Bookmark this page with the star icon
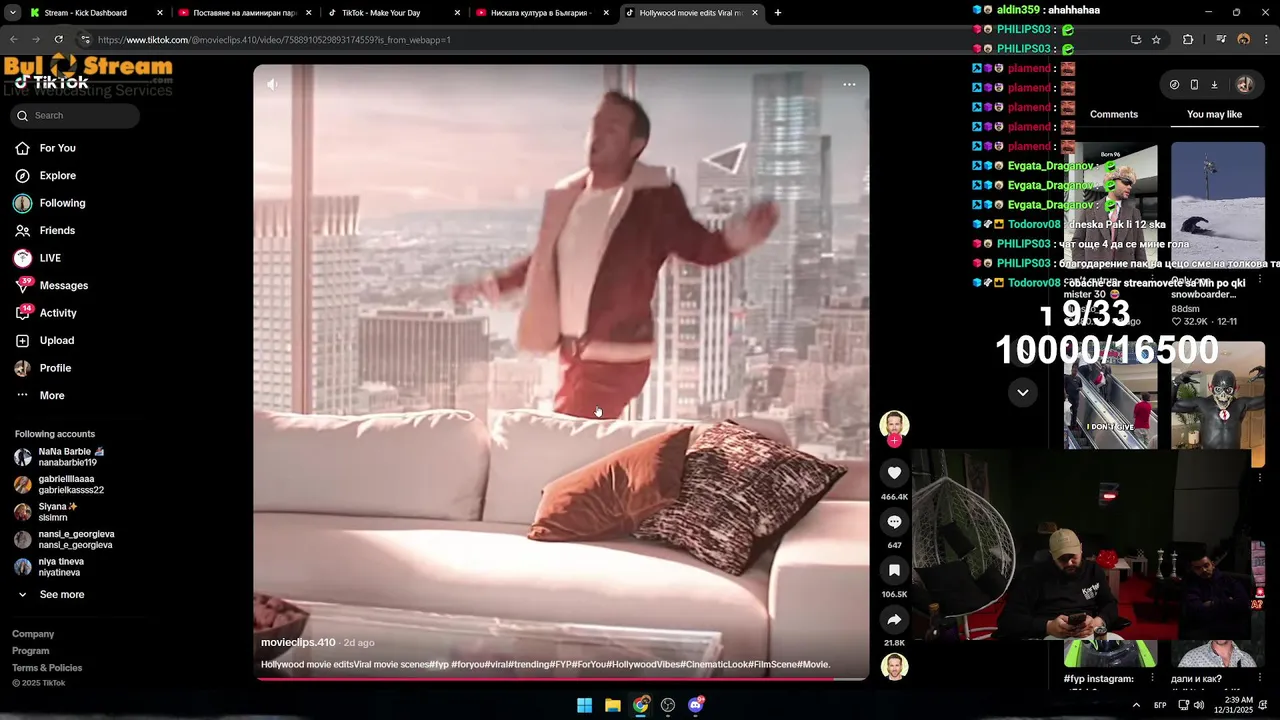 [x=1156, y=40]
